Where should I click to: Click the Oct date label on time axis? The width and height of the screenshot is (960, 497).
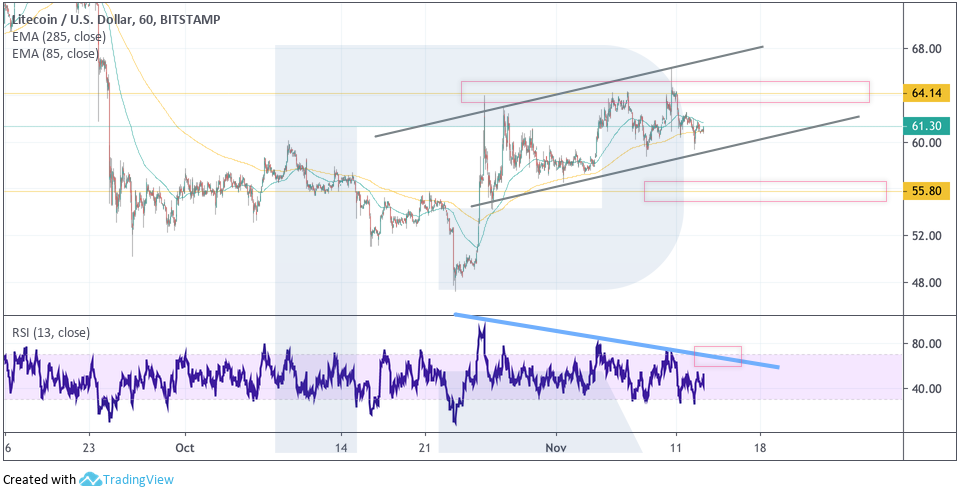(x=183, y=450)
